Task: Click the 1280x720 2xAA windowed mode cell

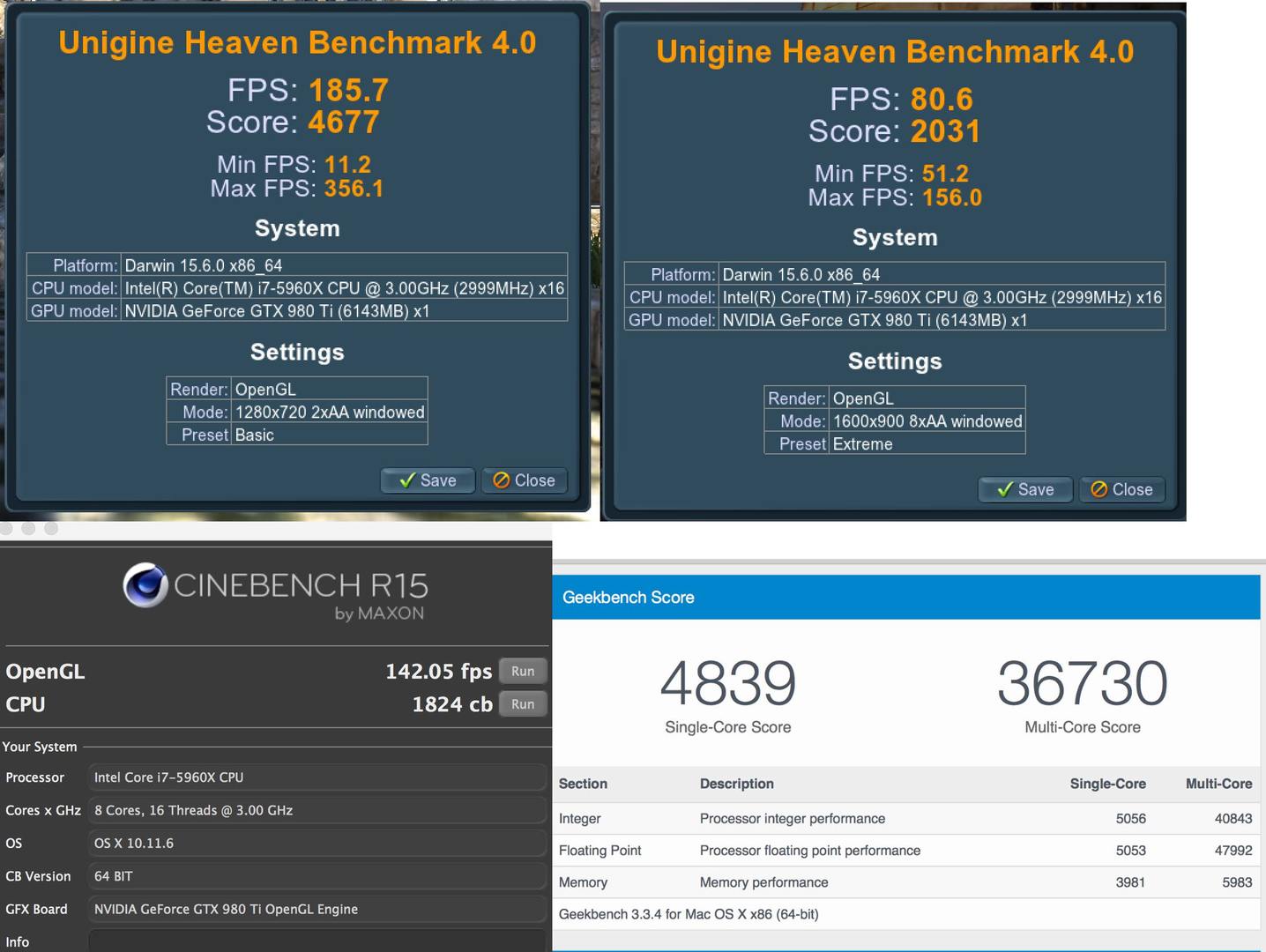Action: [x=330, y=412]
